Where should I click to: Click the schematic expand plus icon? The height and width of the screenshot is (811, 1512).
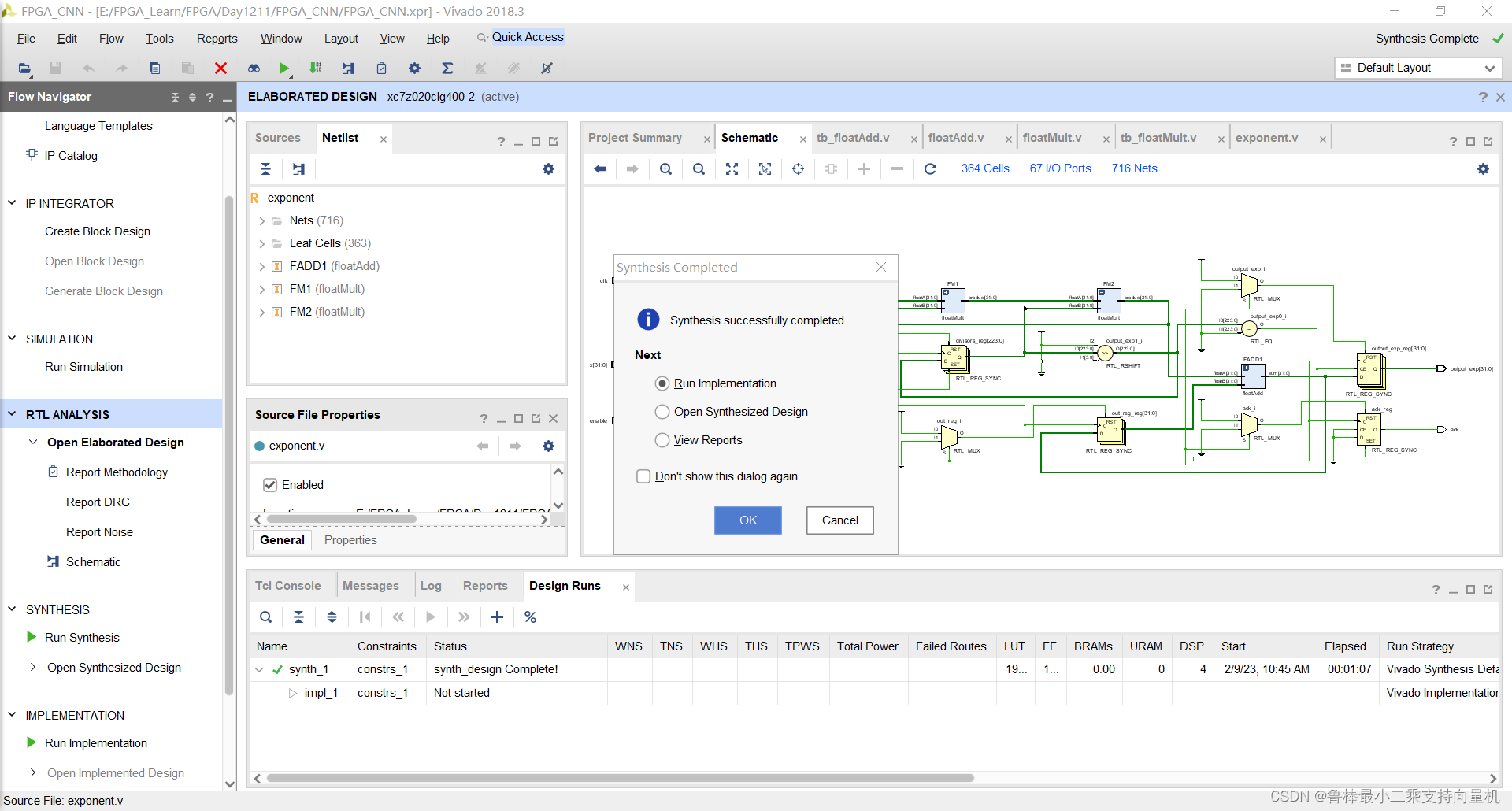click(x=864, y=168)
